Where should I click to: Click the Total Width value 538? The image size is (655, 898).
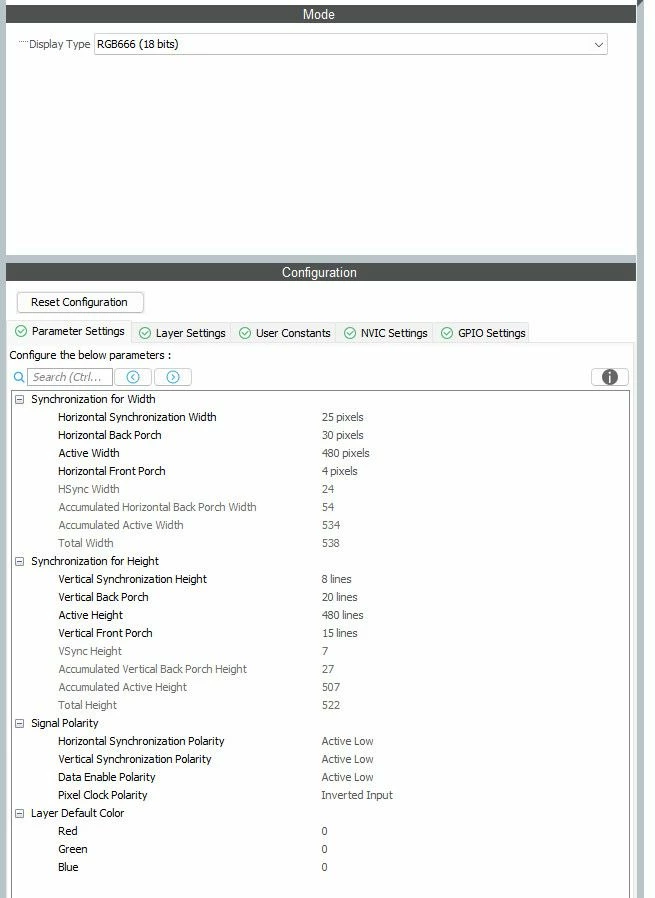[x=331, y=543]
